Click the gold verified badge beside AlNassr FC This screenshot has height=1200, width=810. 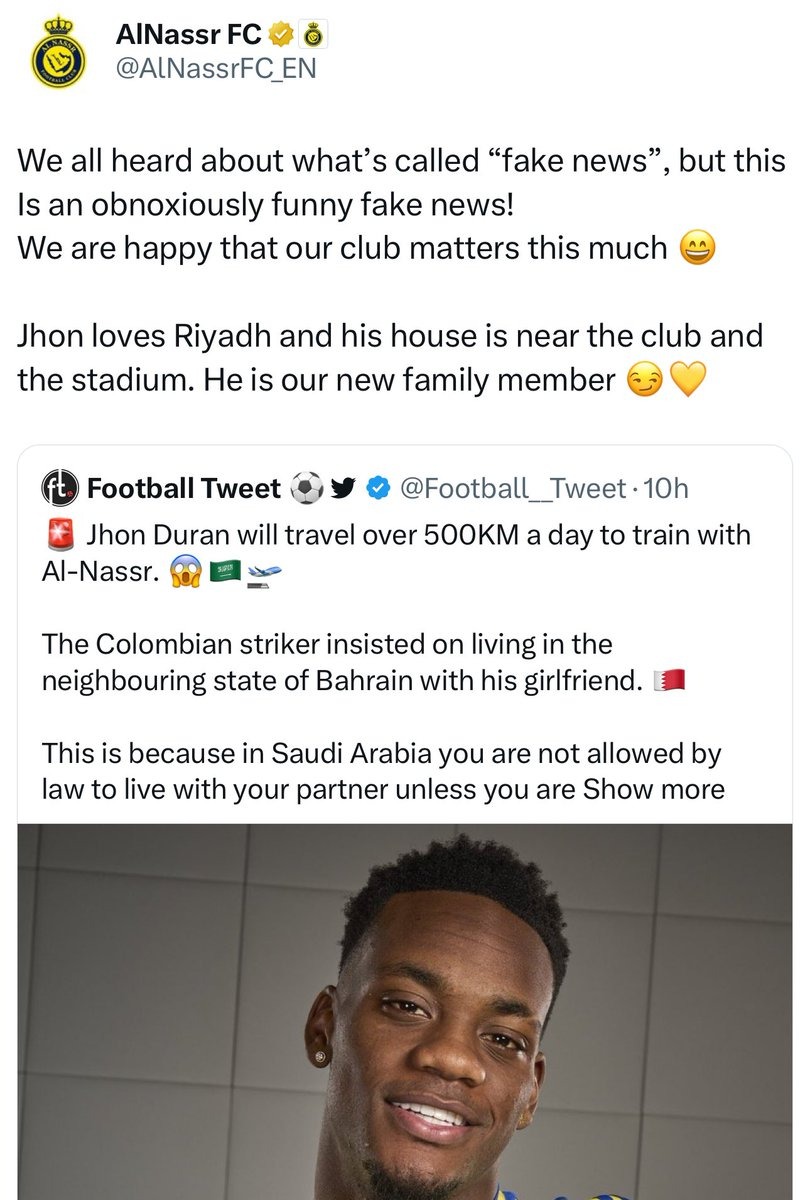282,35
